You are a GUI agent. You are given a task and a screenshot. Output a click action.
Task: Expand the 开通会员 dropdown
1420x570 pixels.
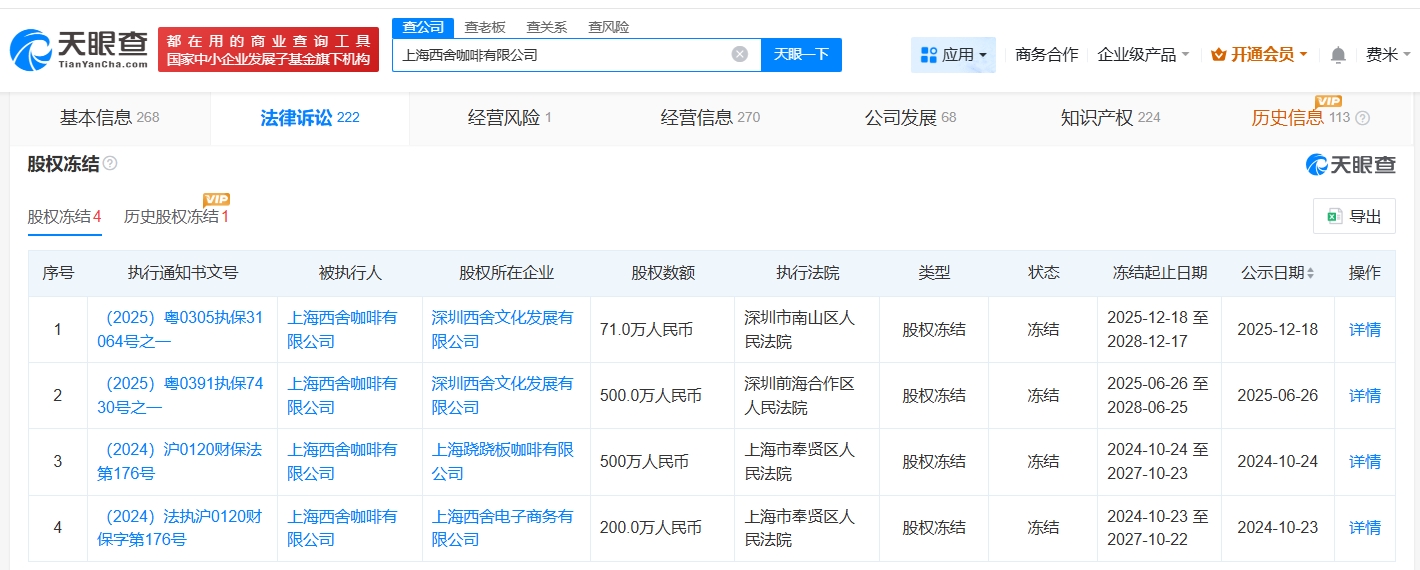point(1259,55)
